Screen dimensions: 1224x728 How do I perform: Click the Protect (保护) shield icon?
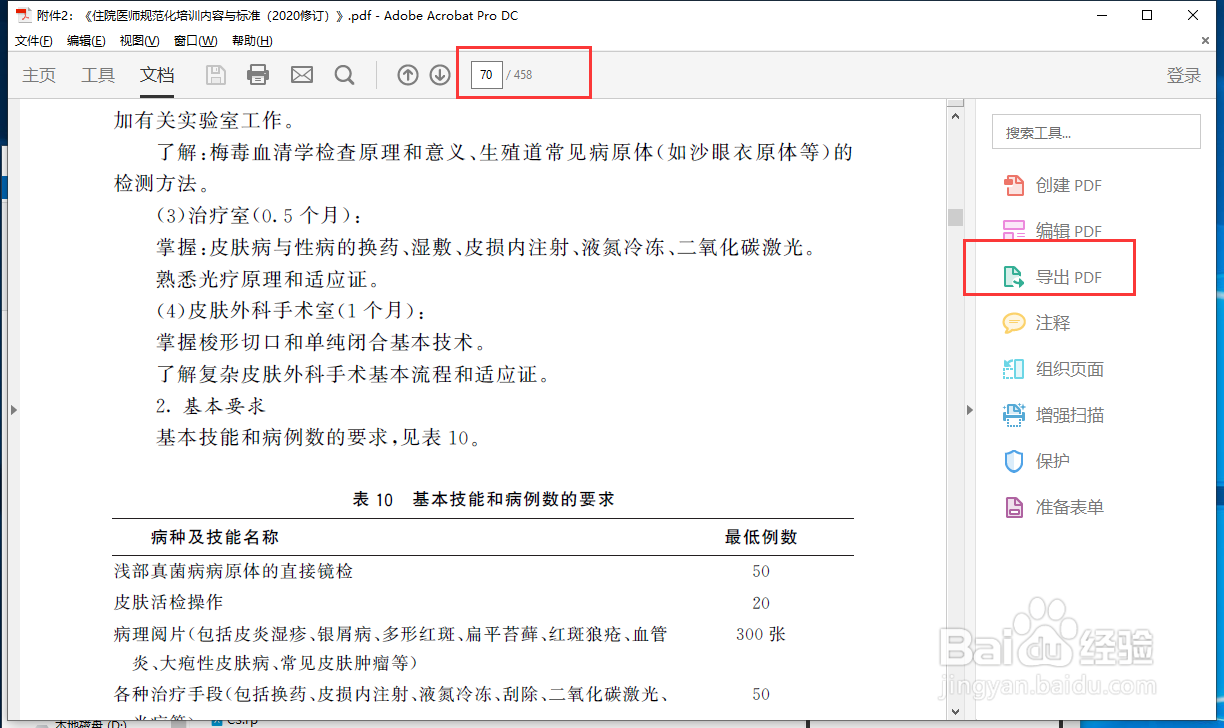click(1014, 461)
